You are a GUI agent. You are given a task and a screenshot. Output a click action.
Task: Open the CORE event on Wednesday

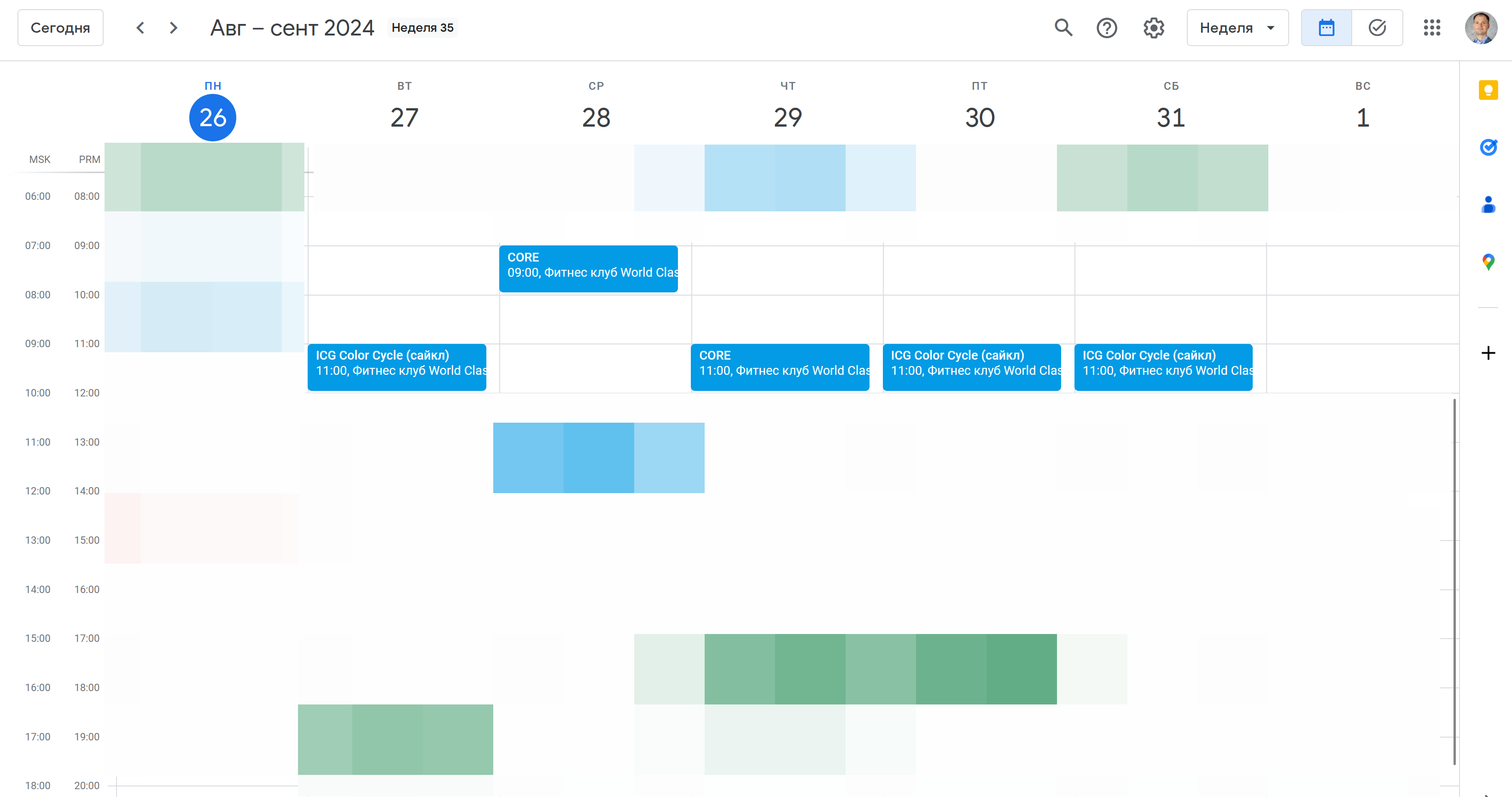pos(588,268)
